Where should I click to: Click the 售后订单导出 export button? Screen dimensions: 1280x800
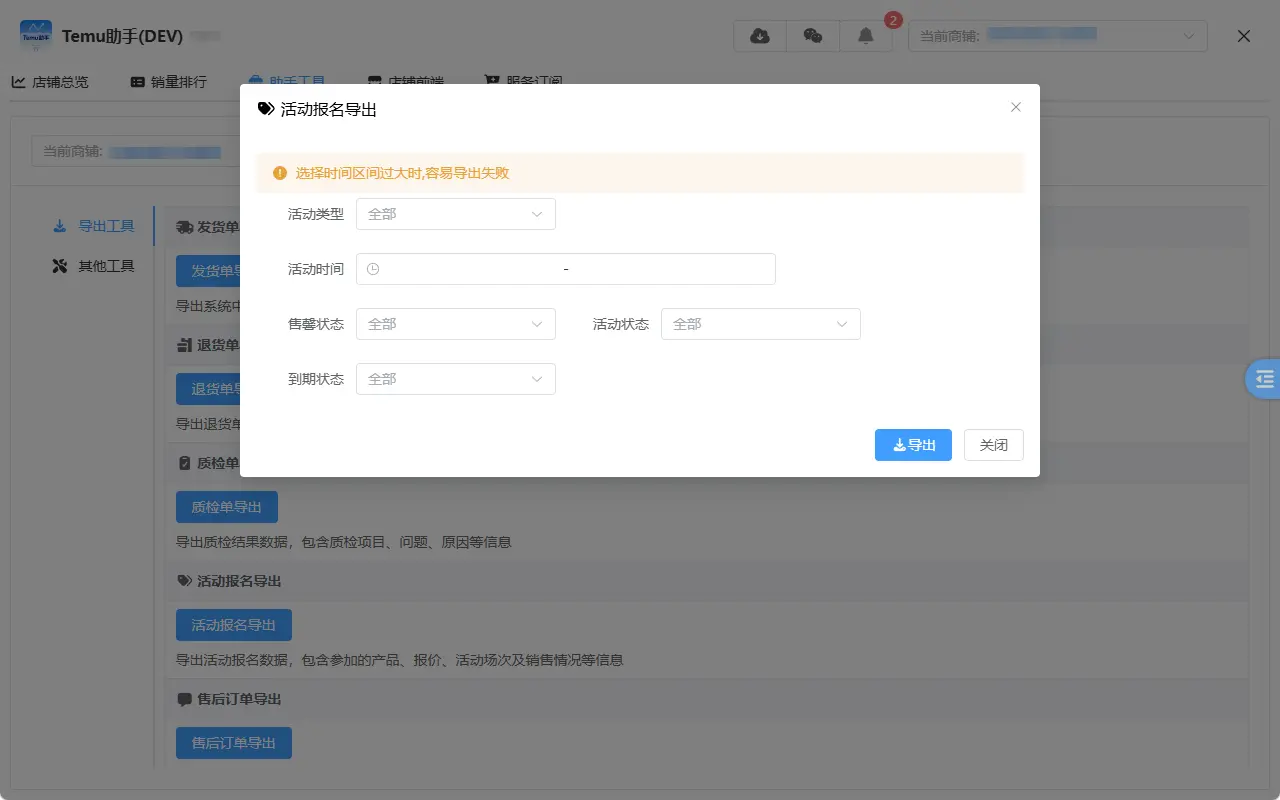point(233,742)
